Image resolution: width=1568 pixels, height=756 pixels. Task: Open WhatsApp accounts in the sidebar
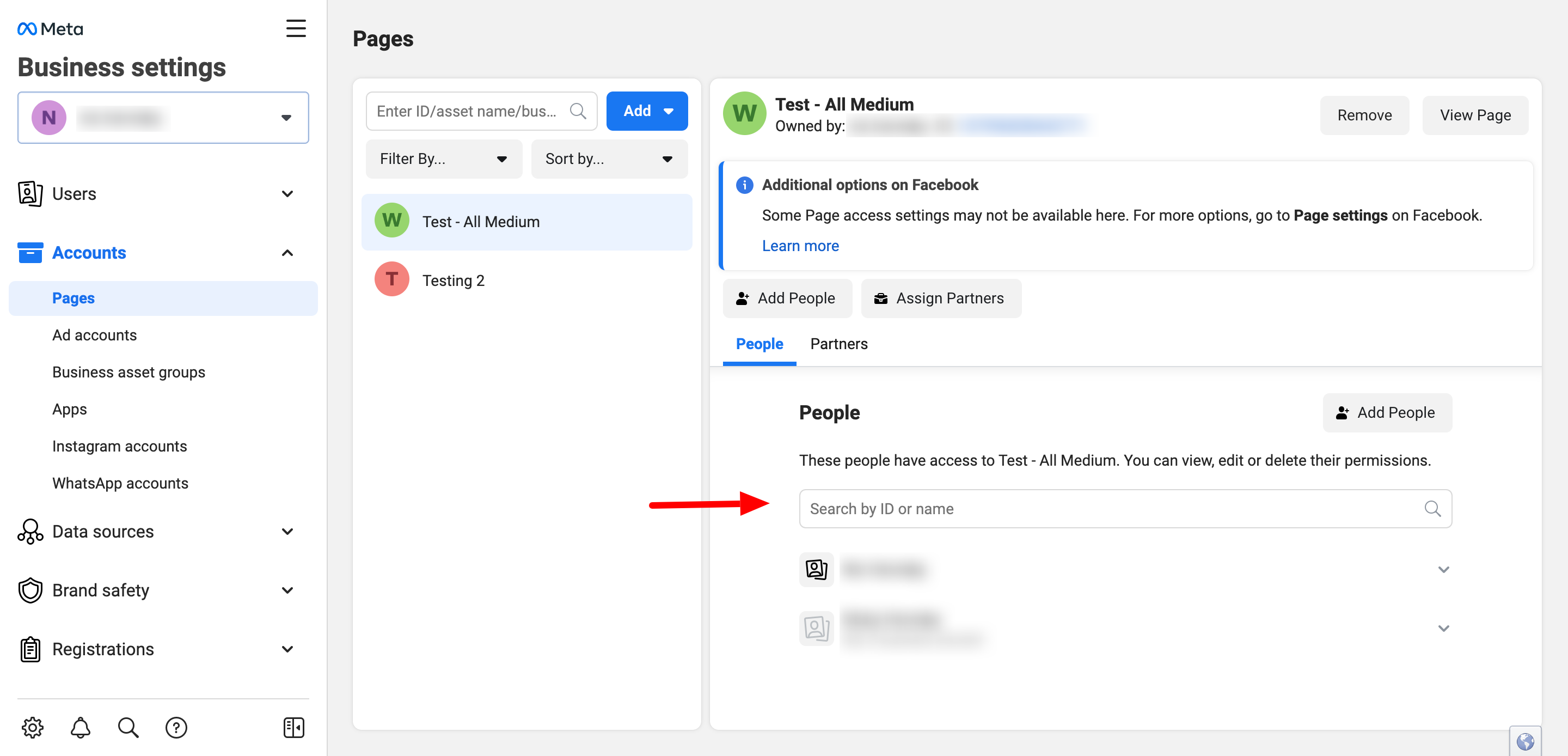coord(120,483)
